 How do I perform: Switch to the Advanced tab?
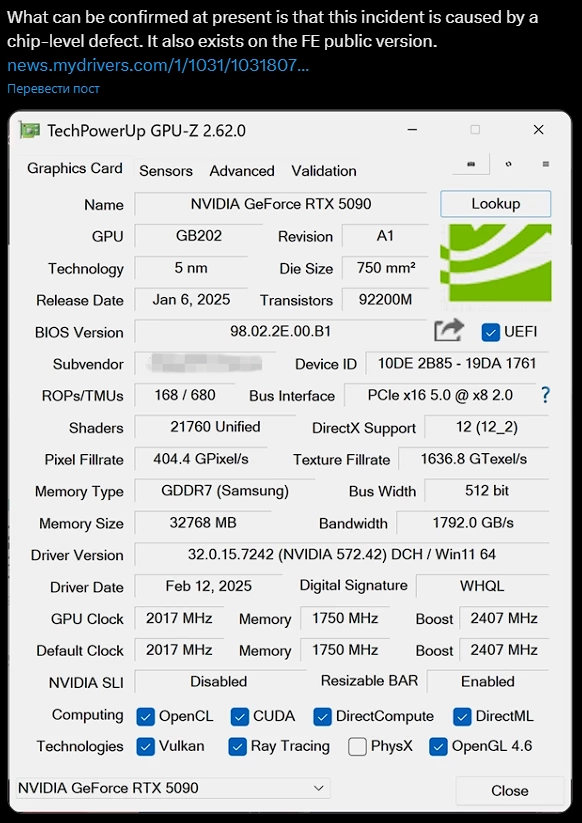(x=242, y=171)
